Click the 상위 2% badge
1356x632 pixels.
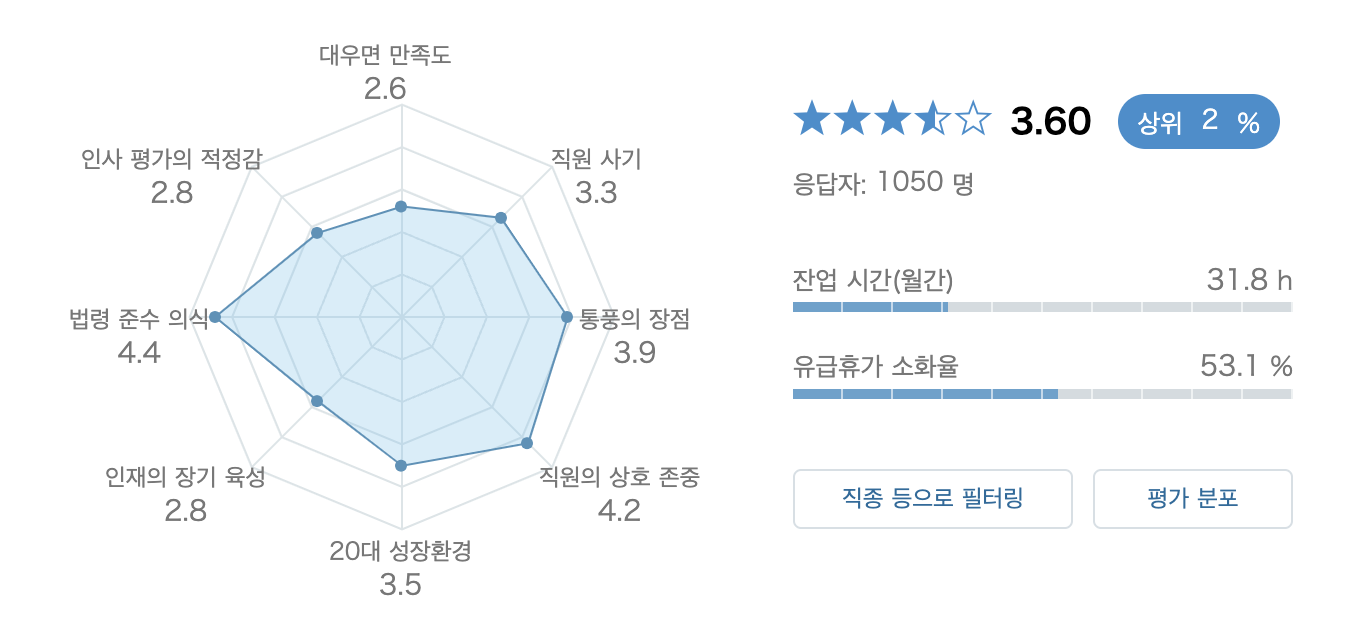click(1198, 121)
